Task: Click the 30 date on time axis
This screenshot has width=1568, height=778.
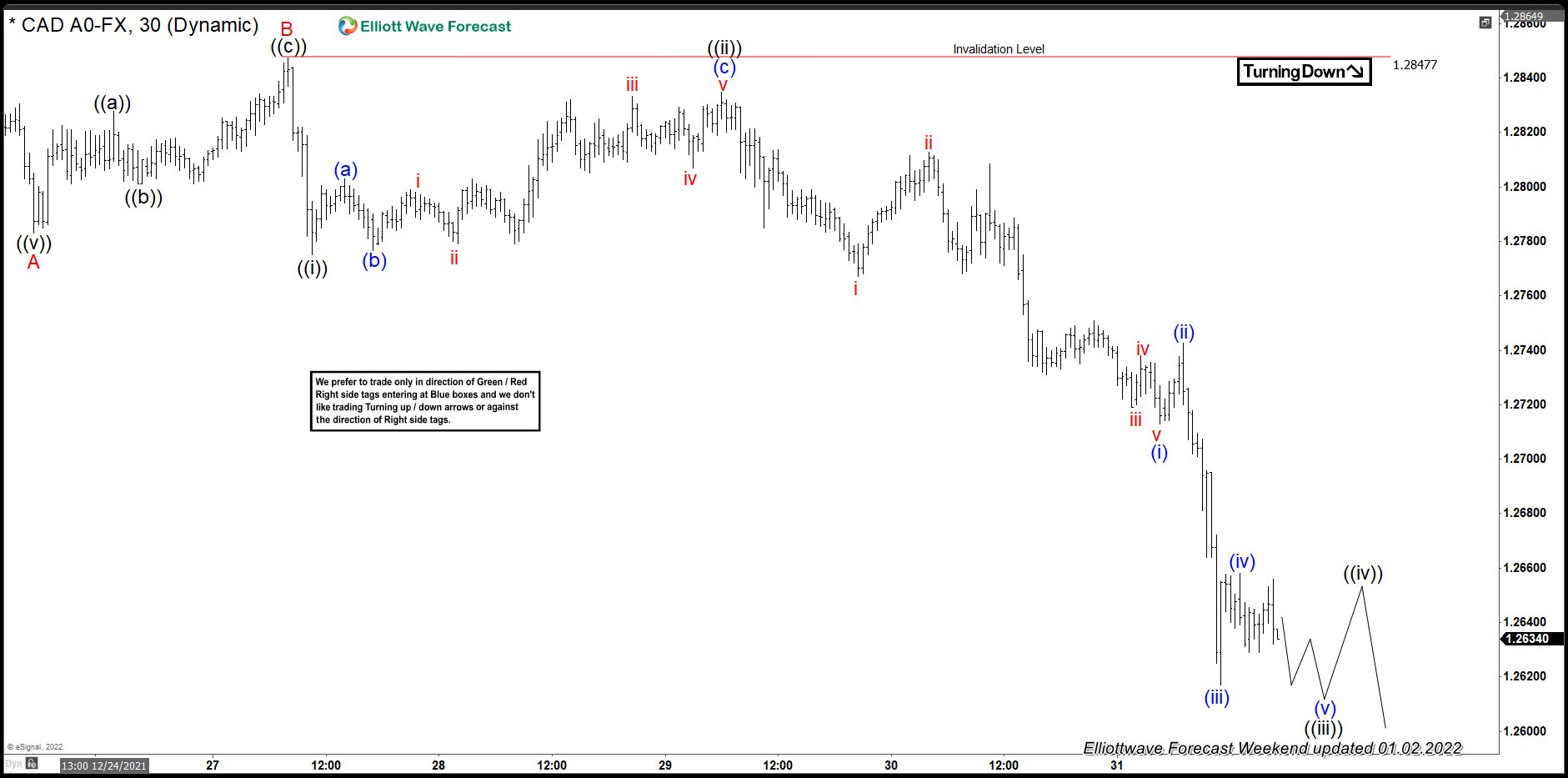Action: click(x=891, y=765)
